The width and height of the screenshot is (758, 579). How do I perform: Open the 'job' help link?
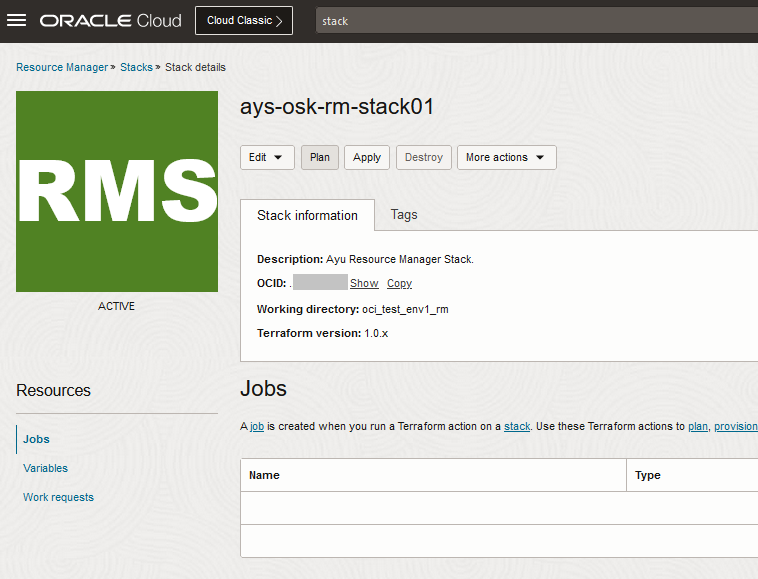click(x=257, y=426)
